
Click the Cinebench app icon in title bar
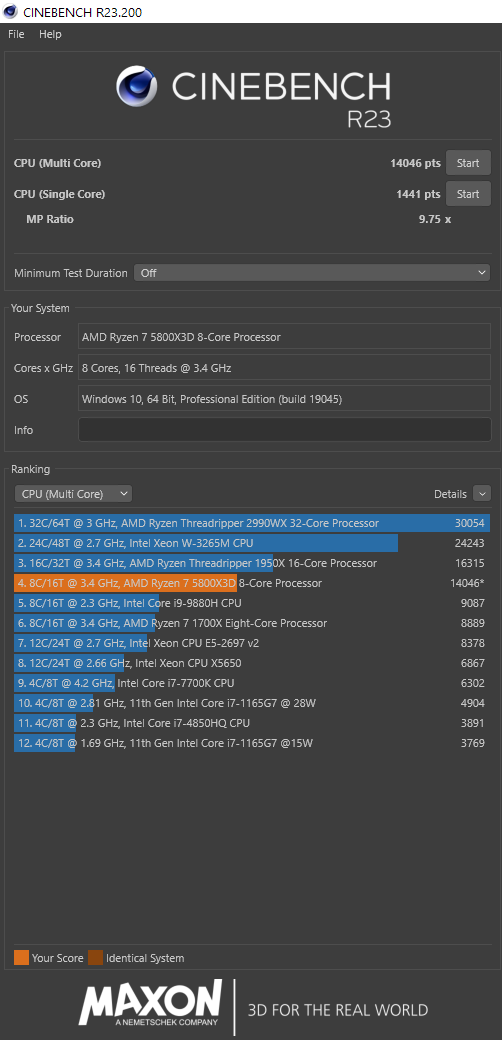10,11
